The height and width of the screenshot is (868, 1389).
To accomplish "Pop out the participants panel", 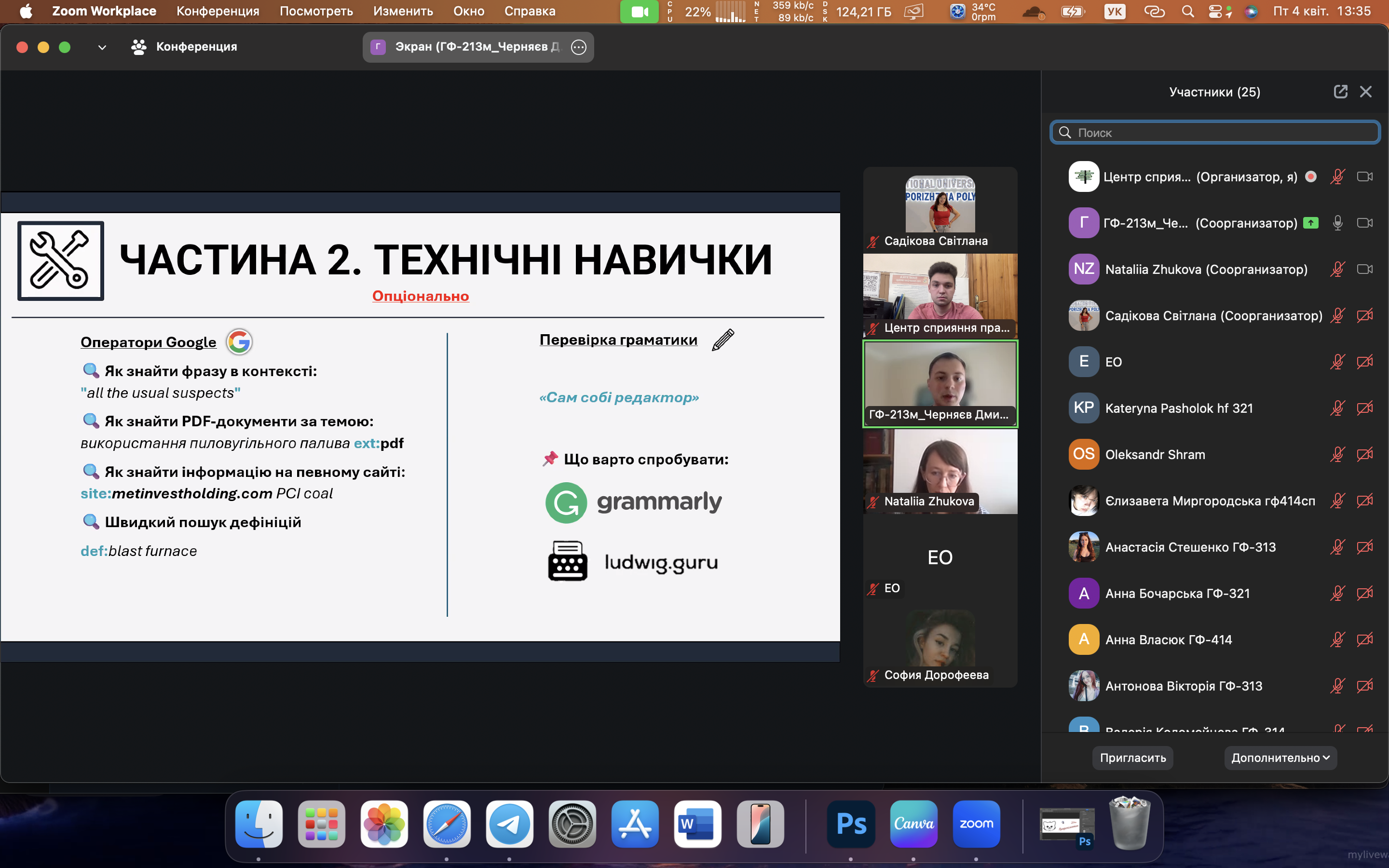I will click(x=1340, y=92).
